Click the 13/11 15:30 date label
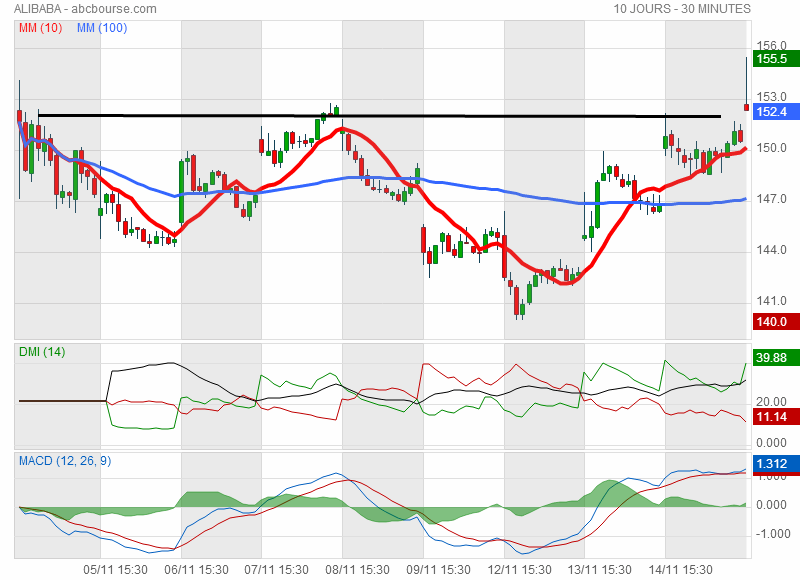The height and width of the screenshot is (580, 800). (599, 570)
